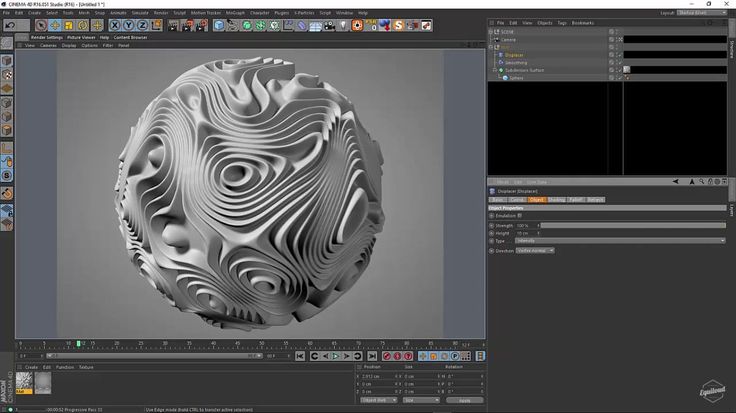The width and height of the screenshot is (736, 413).
Task: Toggle the Emulation checkbox
Action: pos(520,216)
